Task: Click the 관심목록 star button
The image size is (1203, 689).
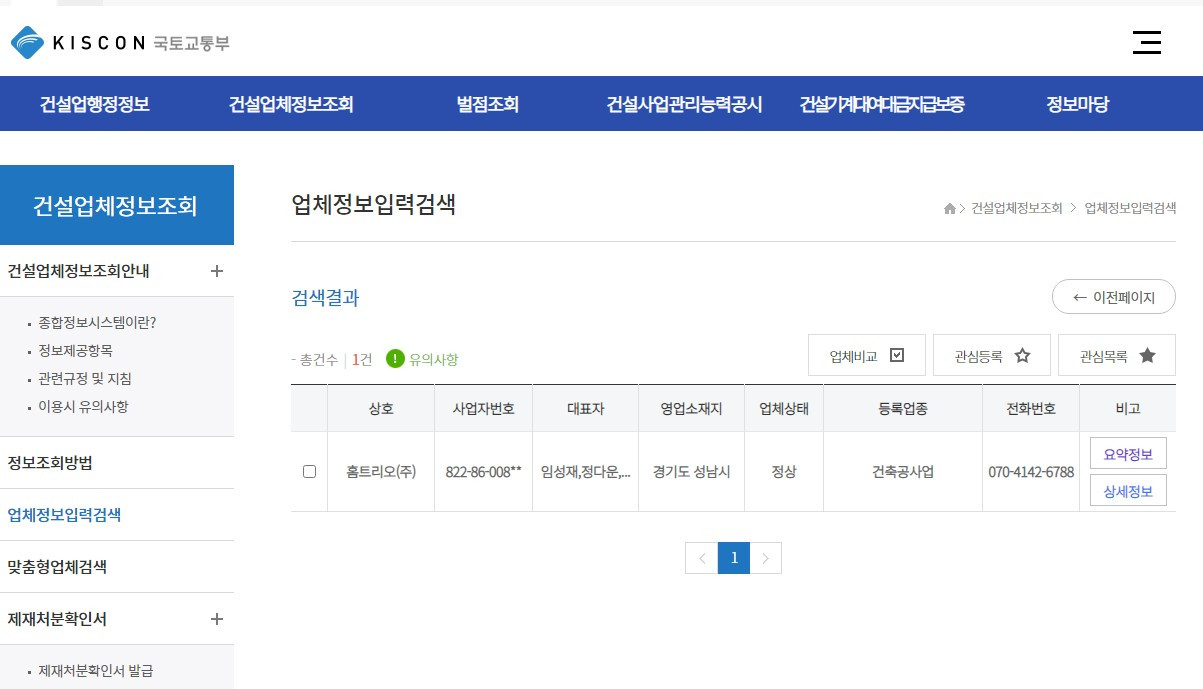Action: (1117, 355)
